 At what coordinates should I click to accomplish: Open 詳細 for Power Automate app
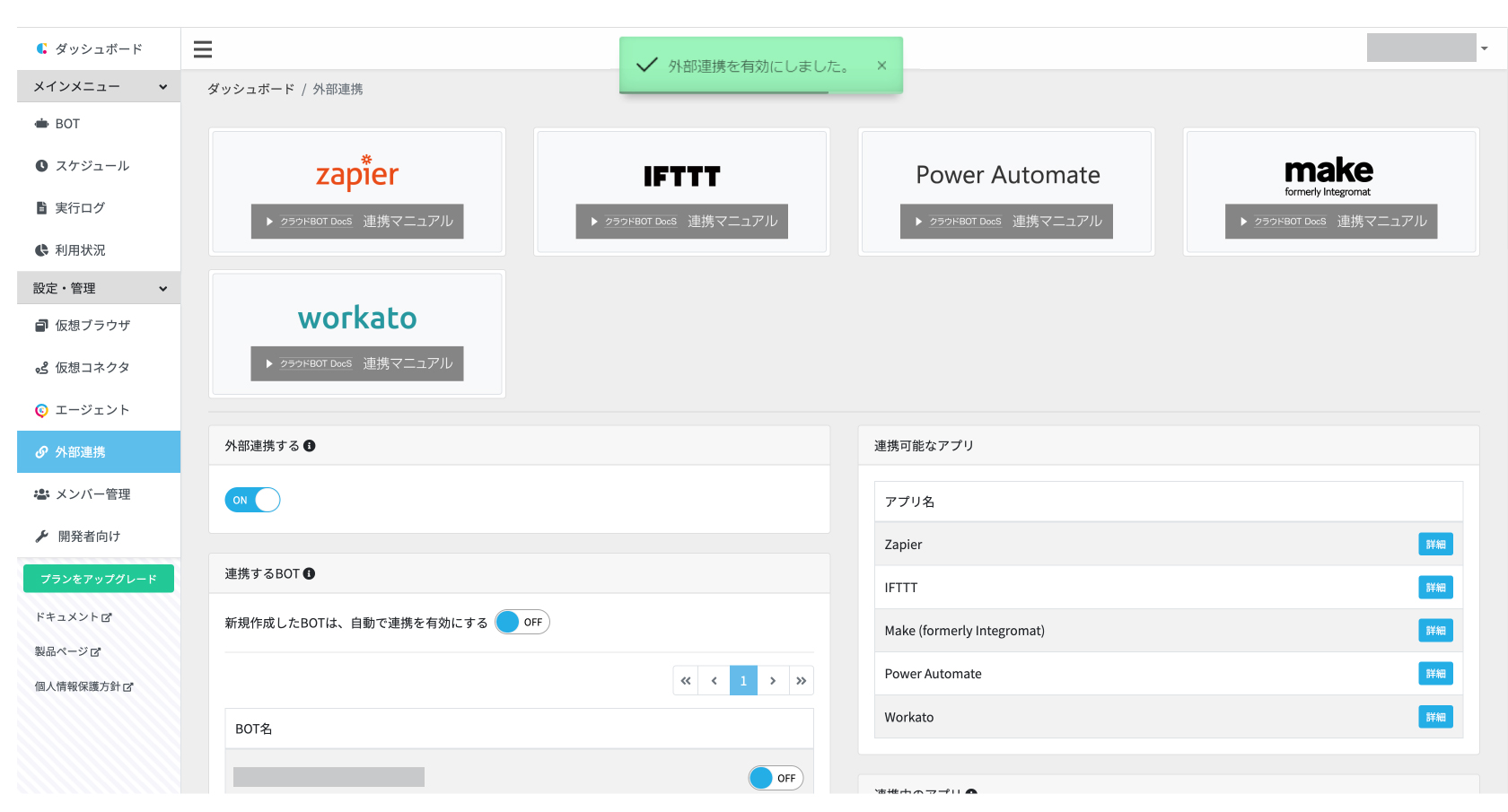click(x=1435, y=674)
